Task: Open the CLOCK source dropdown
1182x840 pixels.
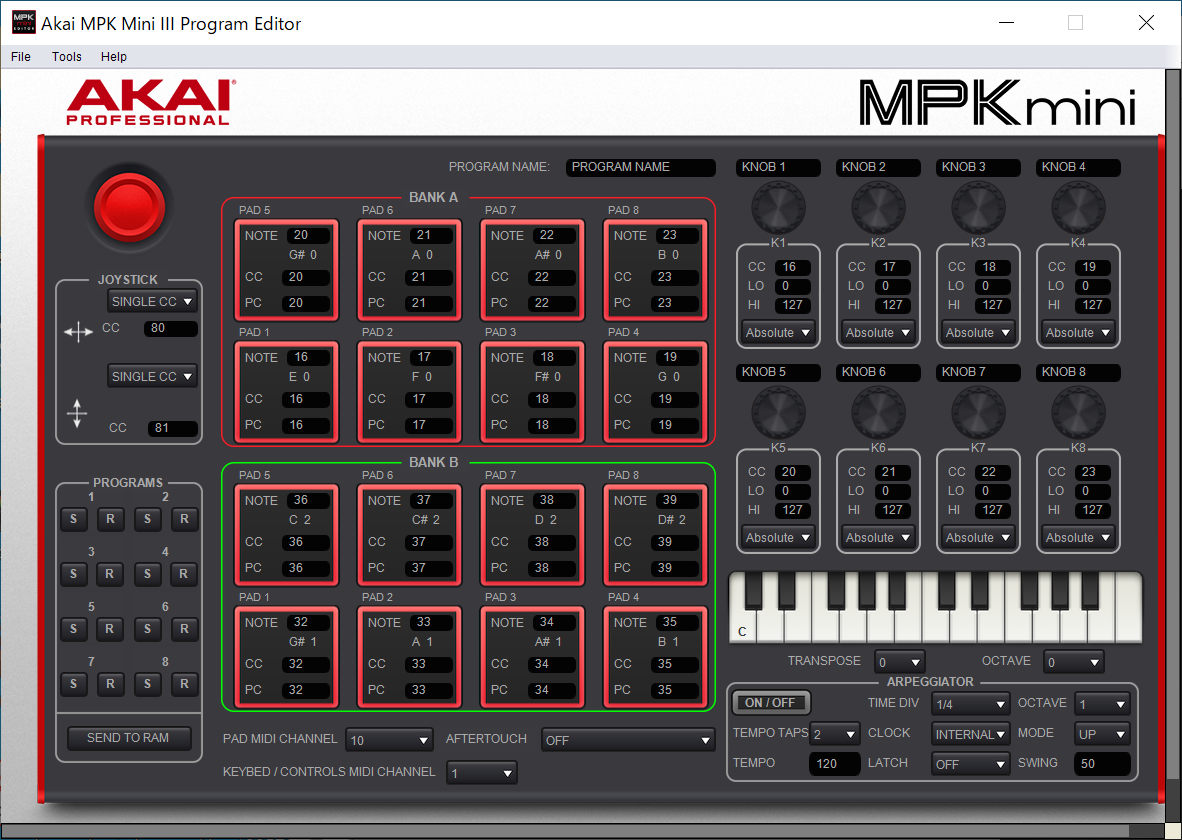Action: click(970, 733)
